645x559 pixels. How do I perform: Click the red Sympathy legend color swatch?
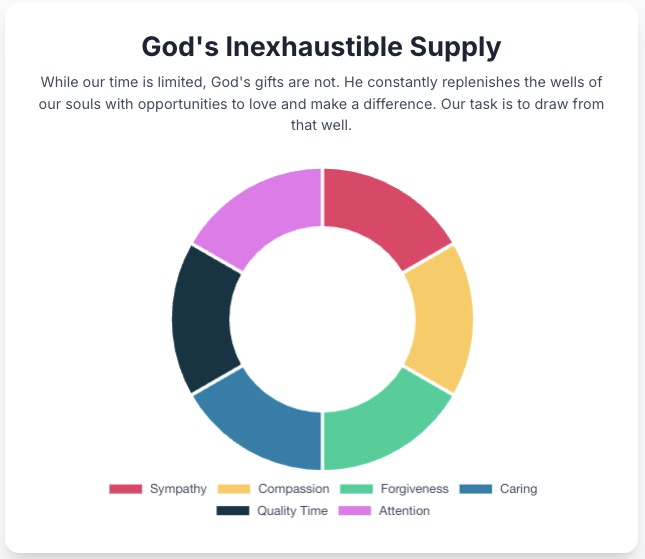[x=126, y=489]
